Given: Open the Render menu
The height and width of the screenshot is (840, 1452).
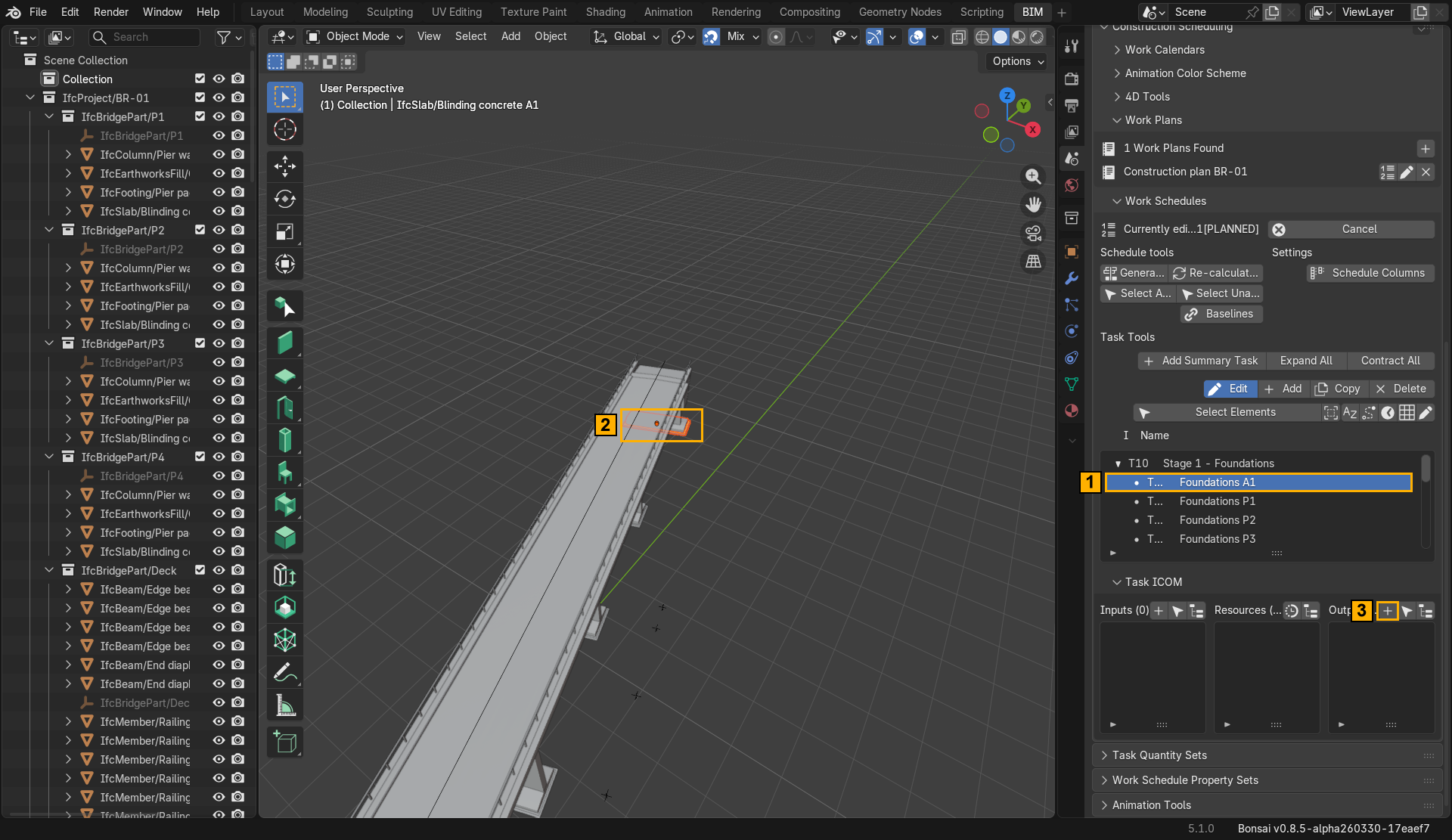Looking at the screenshot, I should coord(111,12).
